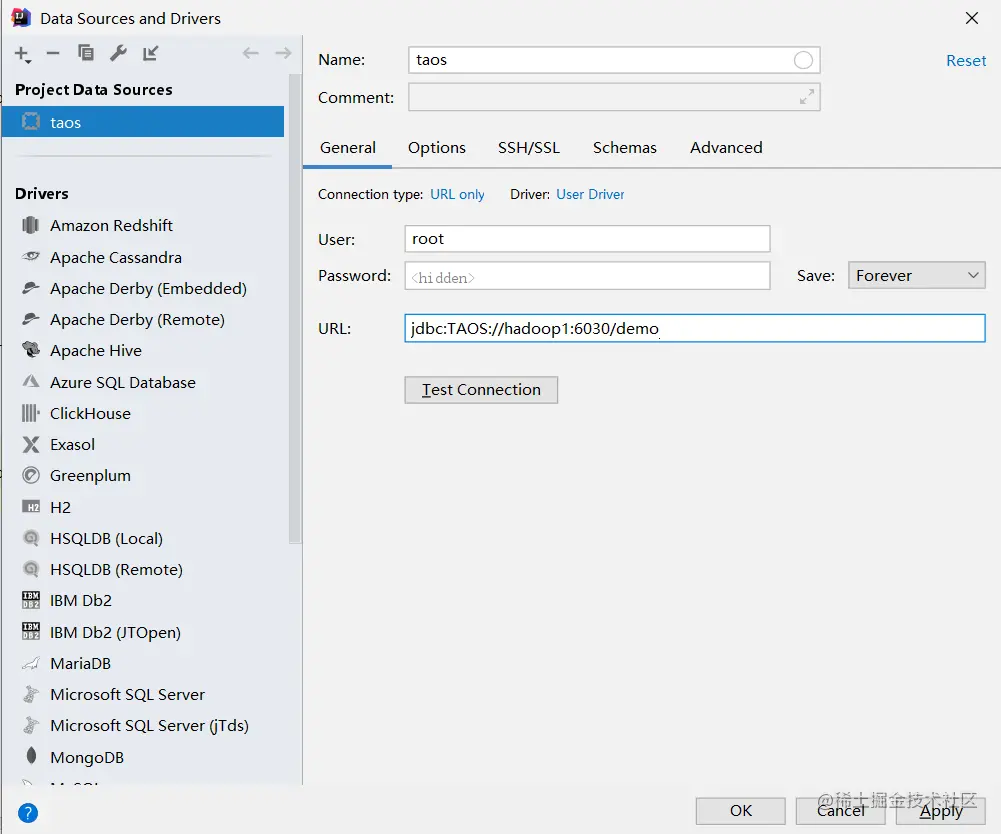This screenshot has height=834, width=1001.
Task: Click the Reset link
Action: (x=966, y=61)
